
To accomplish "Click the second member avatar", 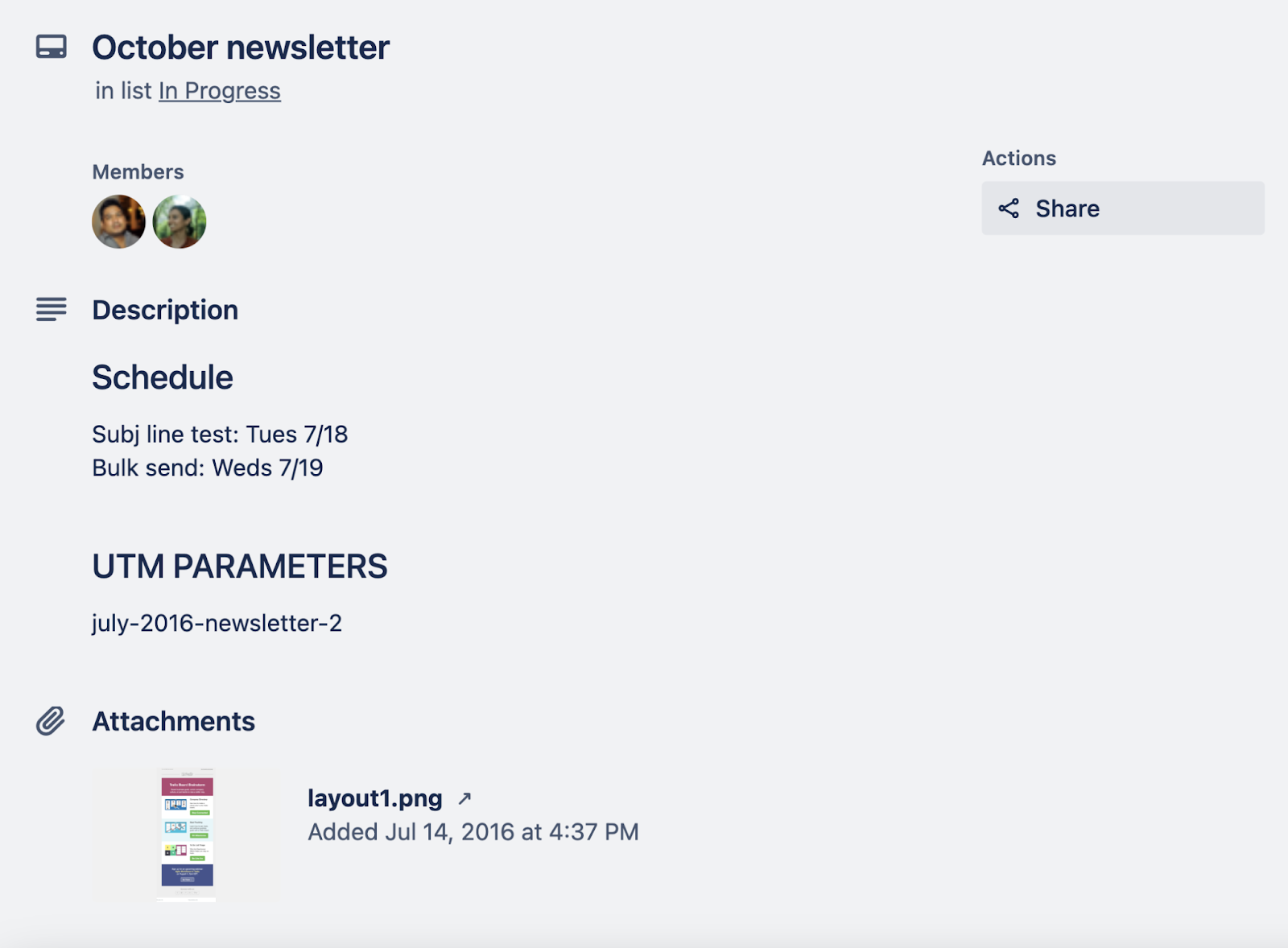I will [x=180, y=221].
